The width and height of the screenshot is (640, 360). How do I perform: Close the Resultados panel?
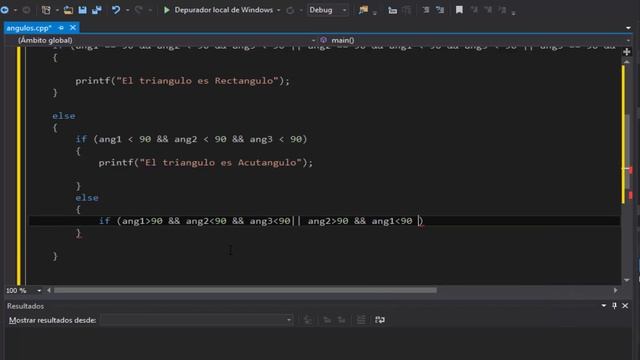[625, 306]
